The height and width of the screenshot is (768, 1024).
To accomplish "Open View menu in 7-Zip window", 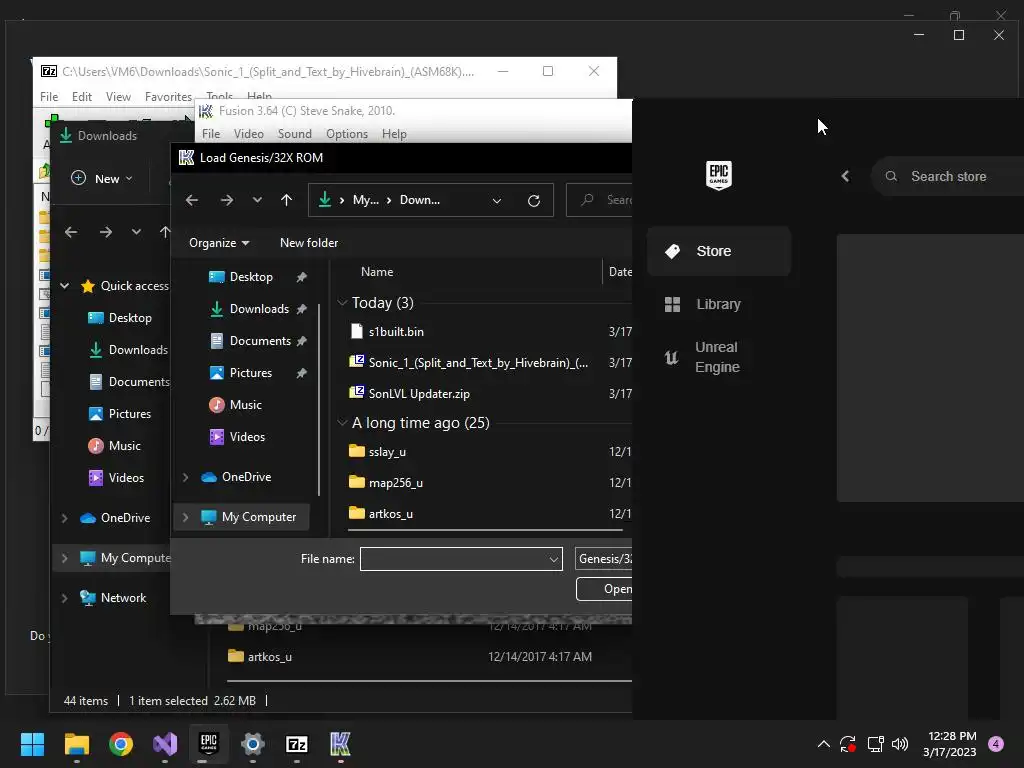I will (118, 97).
